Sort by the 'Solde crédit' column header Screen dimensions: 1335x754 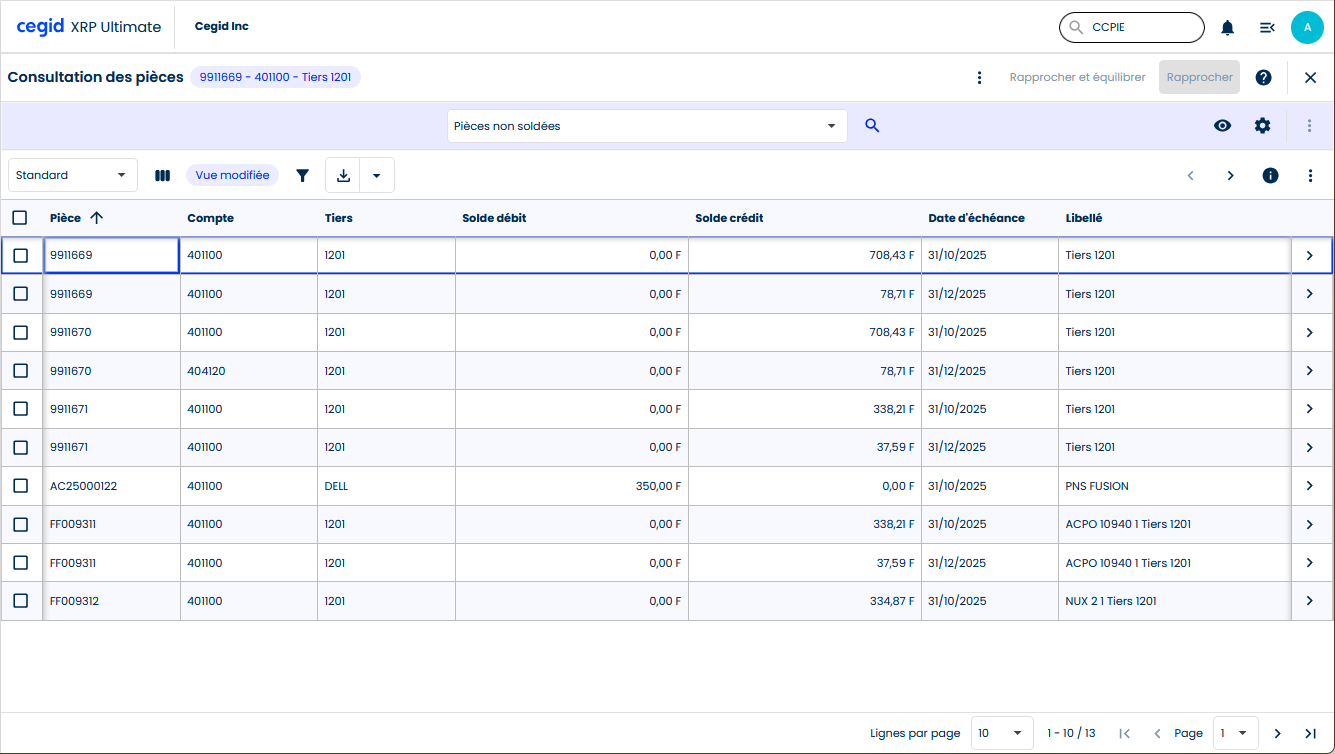click(x=729, y=218)
